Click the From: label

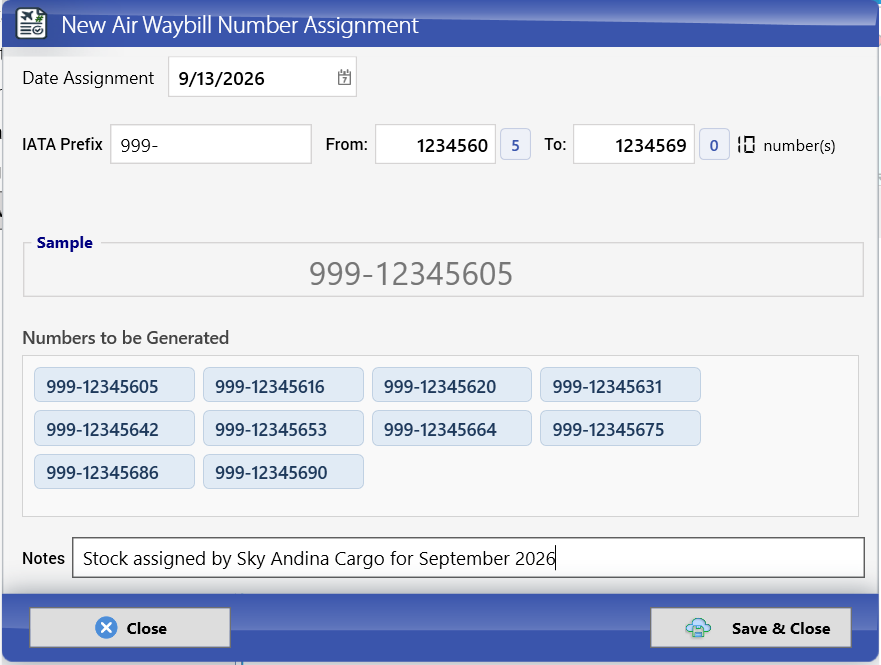(x=347, y=144)
